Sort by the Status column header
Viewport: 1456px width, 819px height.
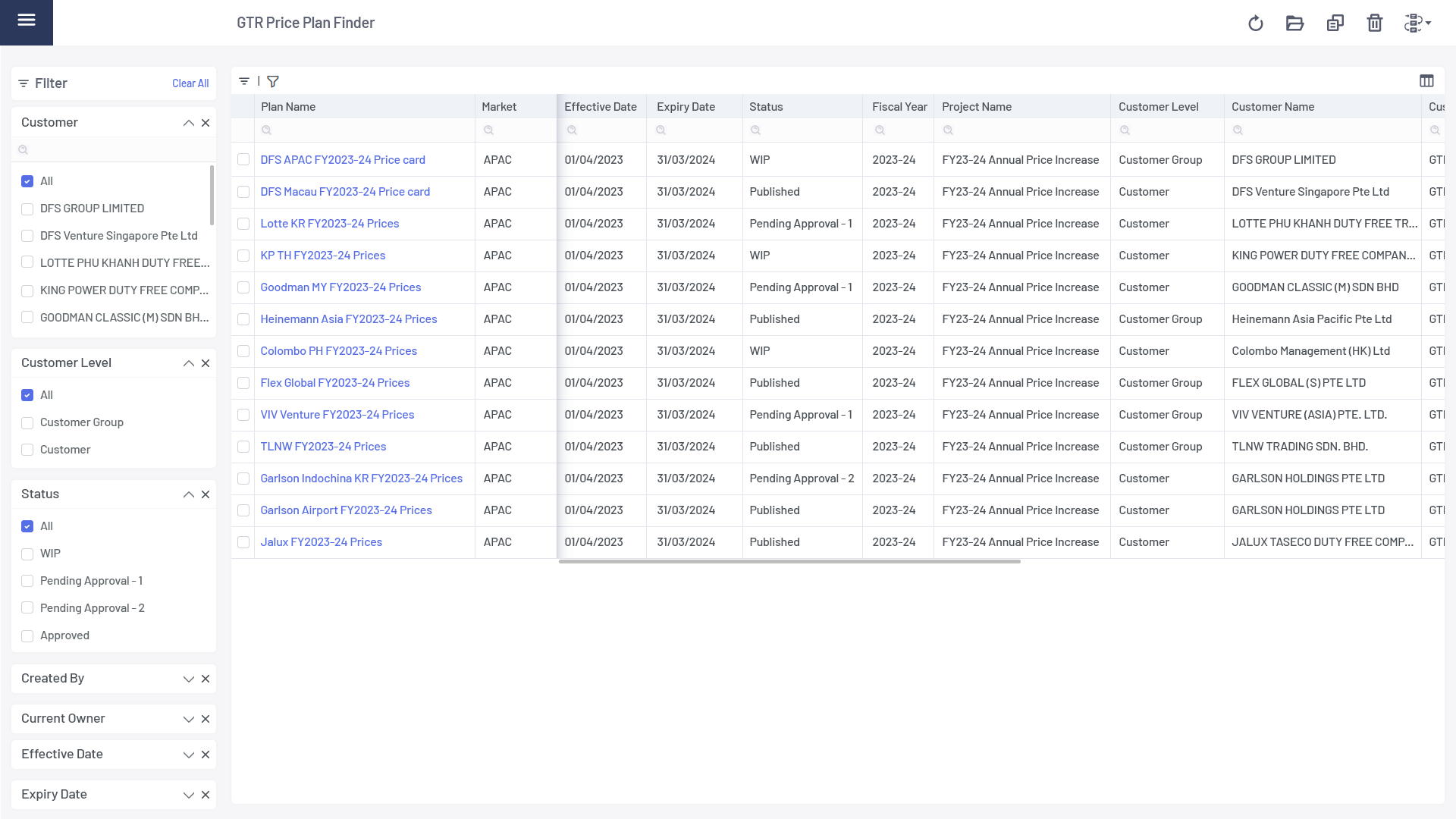[766, 107]
